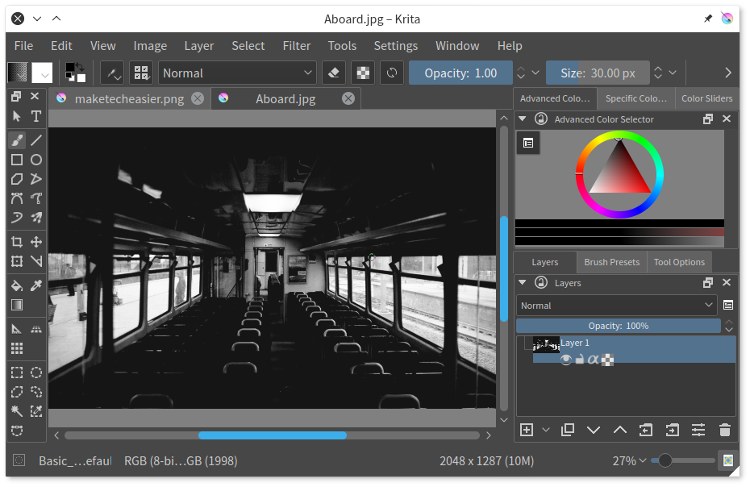
Task: Select the Color Picker eyedropper tool
Action: [x=36, y=286]
